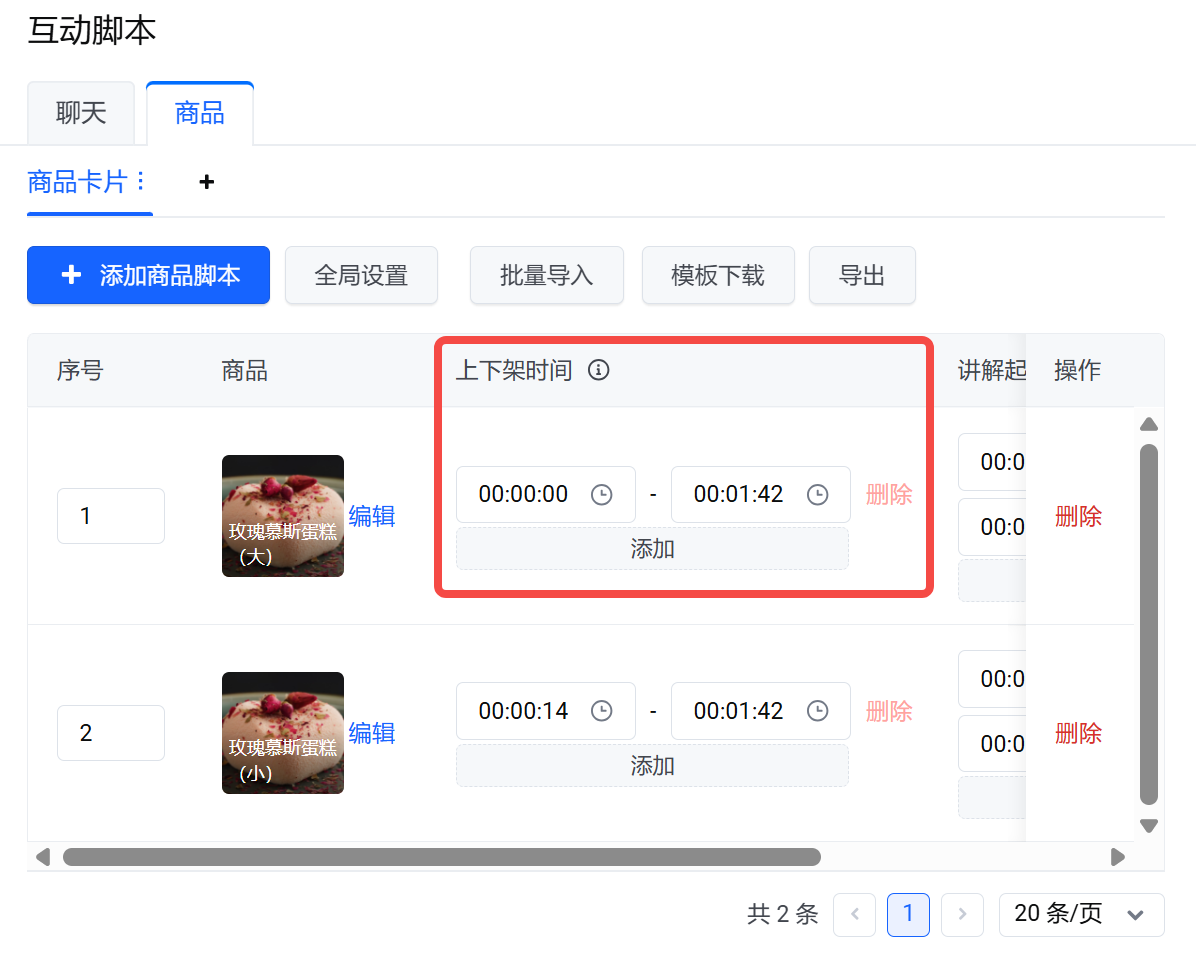The image size is (1196, 960).
Task: Select page 1 in pagination
Action: point(908,914)
